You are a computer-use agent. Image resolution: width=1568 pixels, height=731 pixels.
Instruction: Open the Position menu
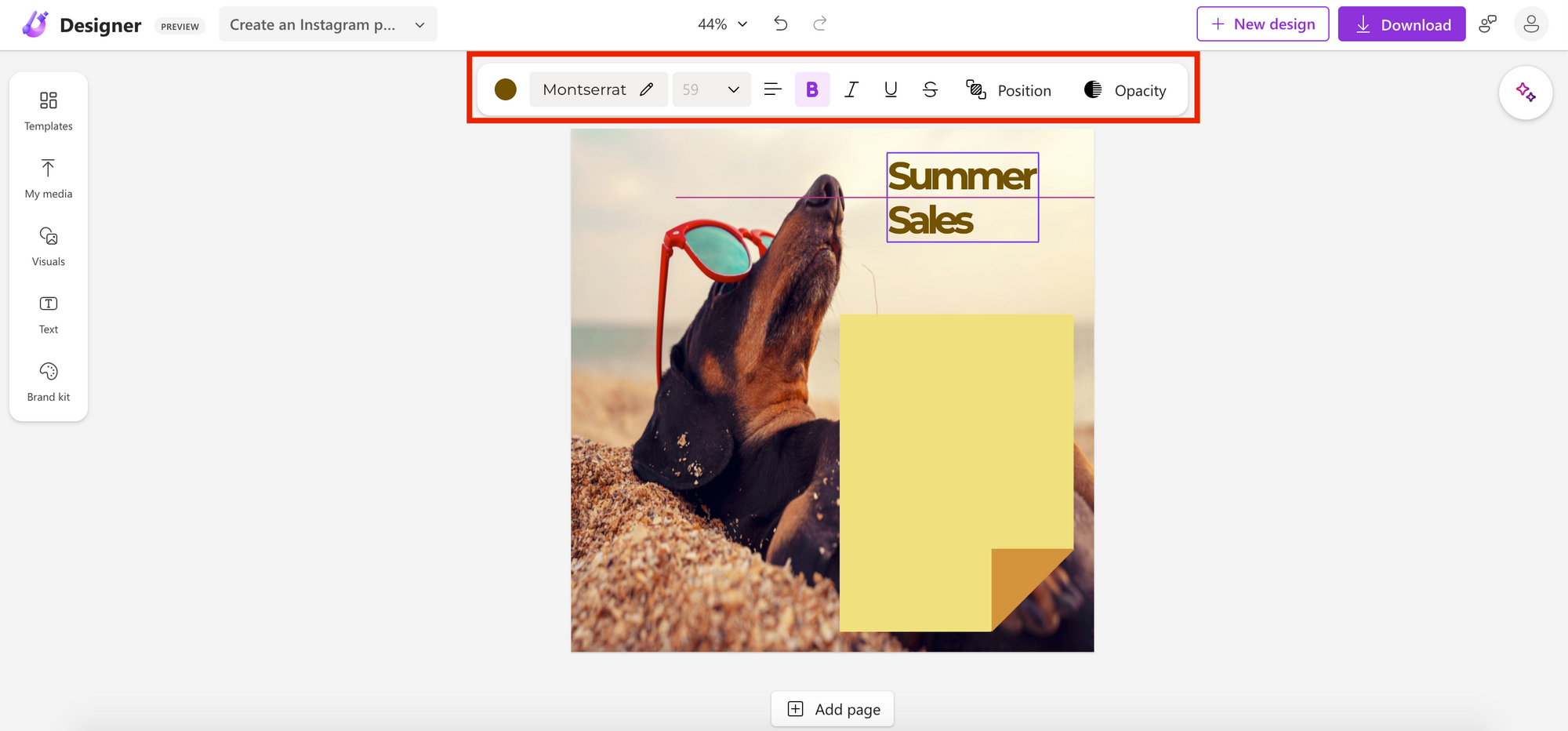pos(1009,90)
